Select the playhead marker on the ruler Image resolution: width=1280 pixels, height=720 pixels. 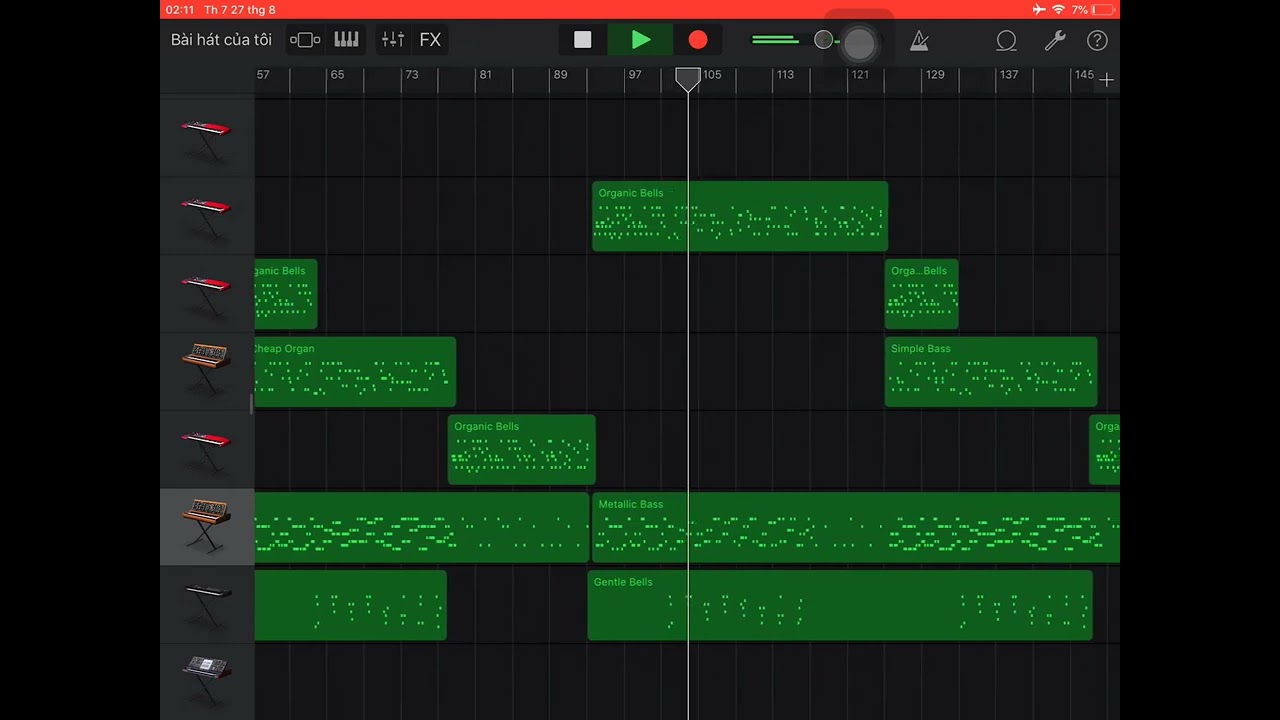tap(688, 80)
